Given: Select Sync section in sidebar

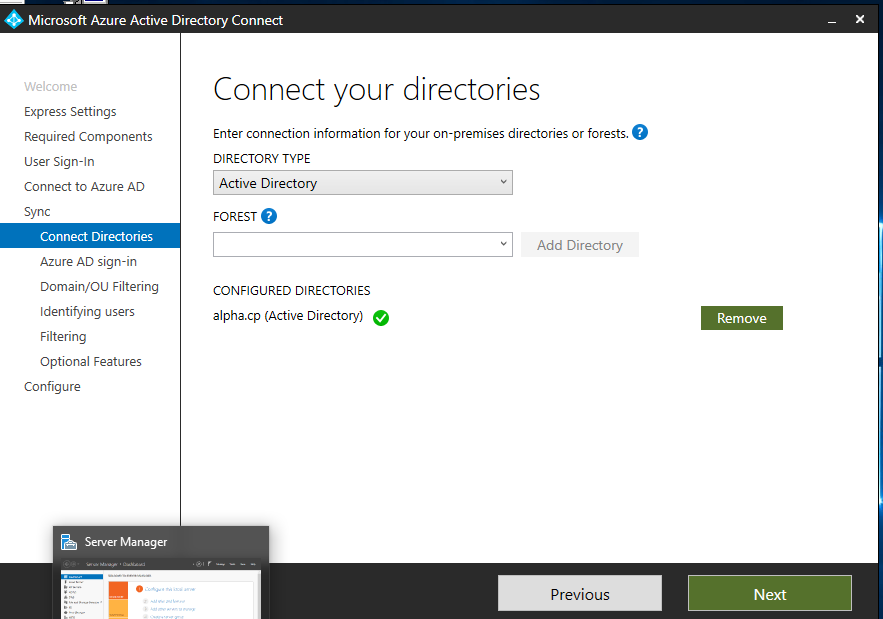Looking at the screenshot, I should pyautogui.click(x=37, y=212).
